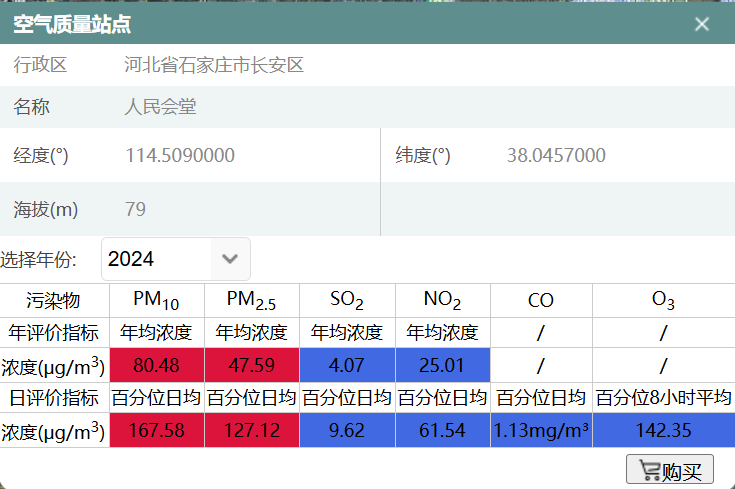This screenshot has width=735, height=489.
Task: Close the 空气质量站点 dialog
Action: click(x=702, y=24)
